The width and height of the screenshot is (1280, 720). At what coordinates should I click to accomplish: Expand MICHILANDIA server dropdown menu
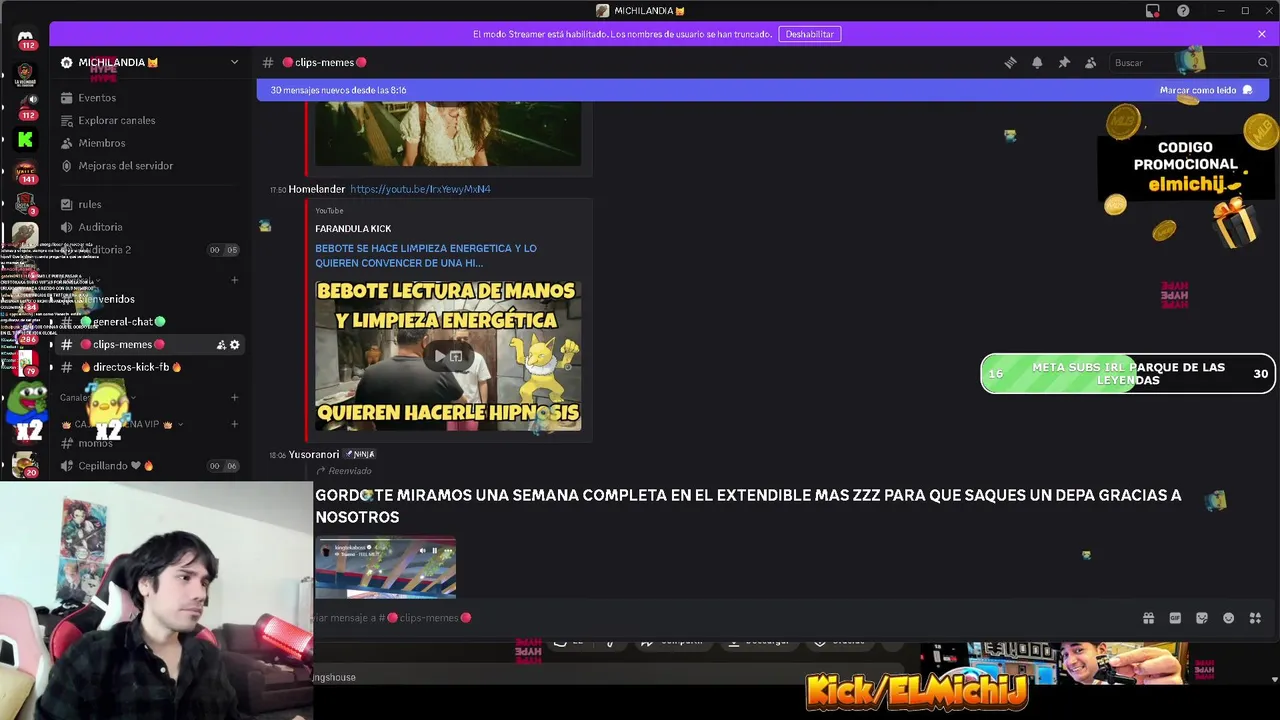[x=235, y=62]
